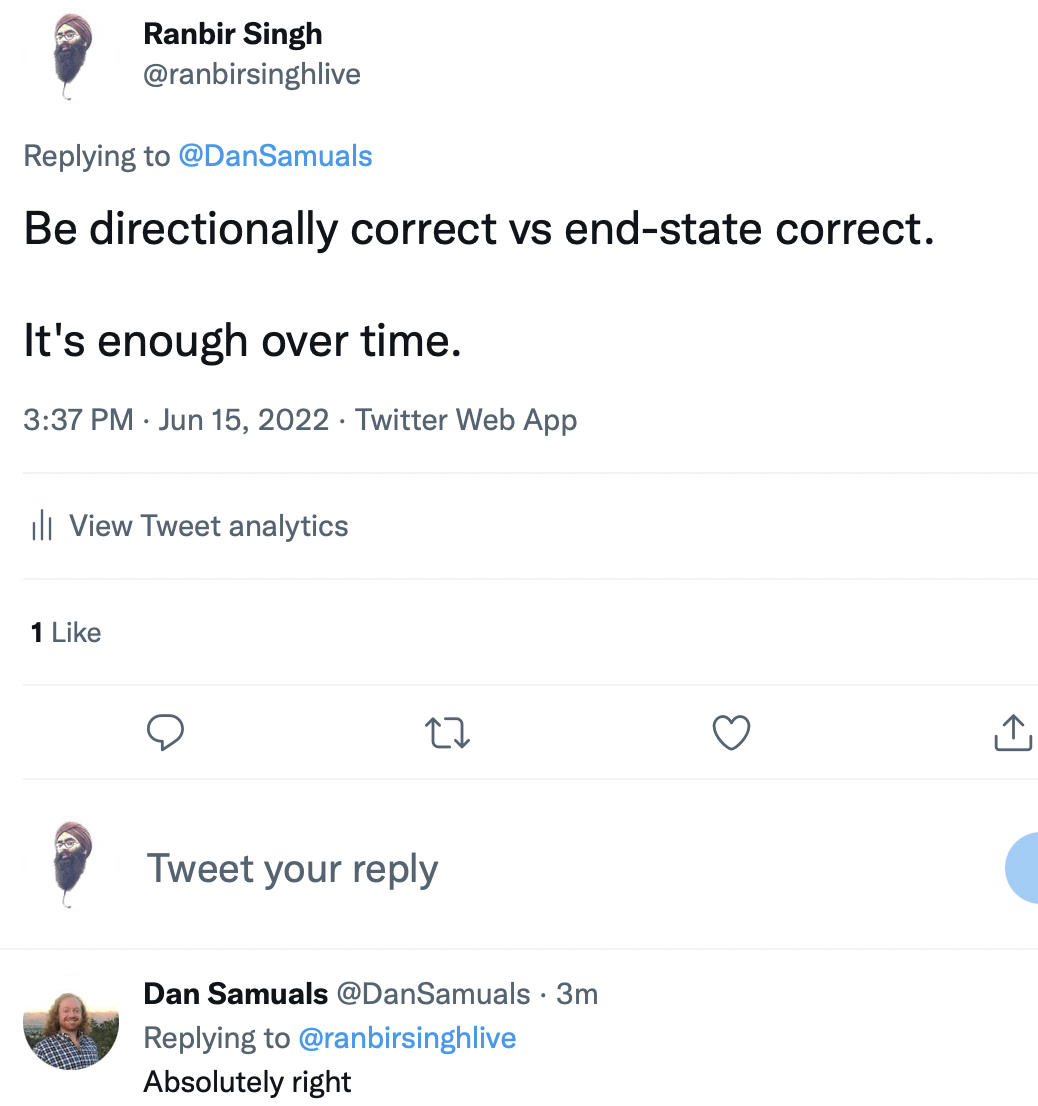This screenshot has height=1106, width=1038.
Task: Retweet using the arrows icon
Action: (448, 733)
